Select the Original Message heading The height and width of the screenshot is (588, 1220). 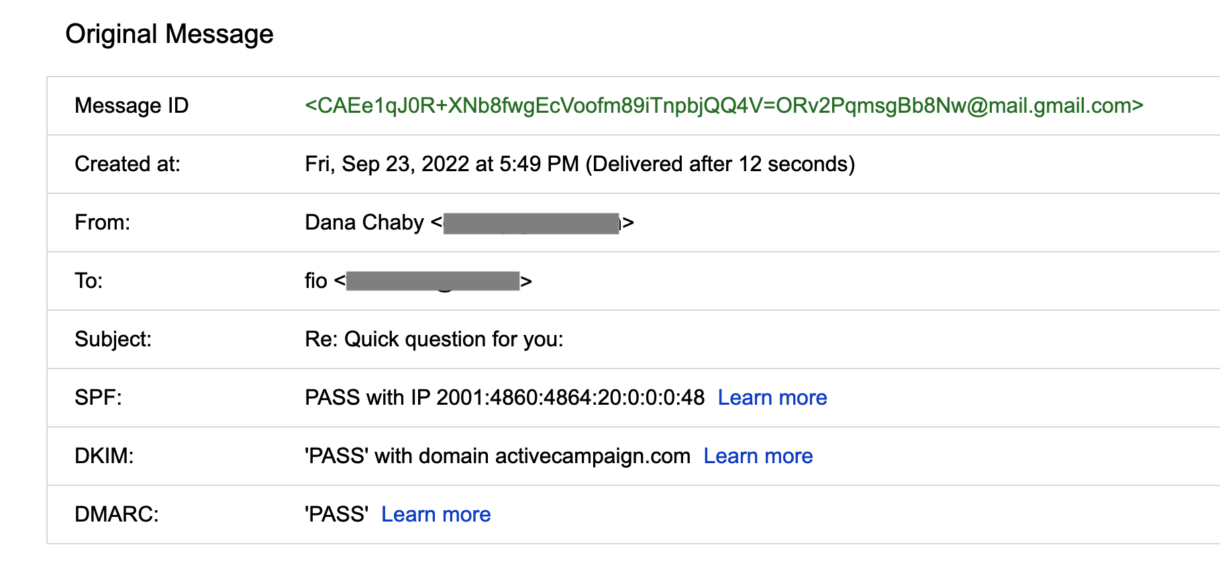tap(169, 33)
